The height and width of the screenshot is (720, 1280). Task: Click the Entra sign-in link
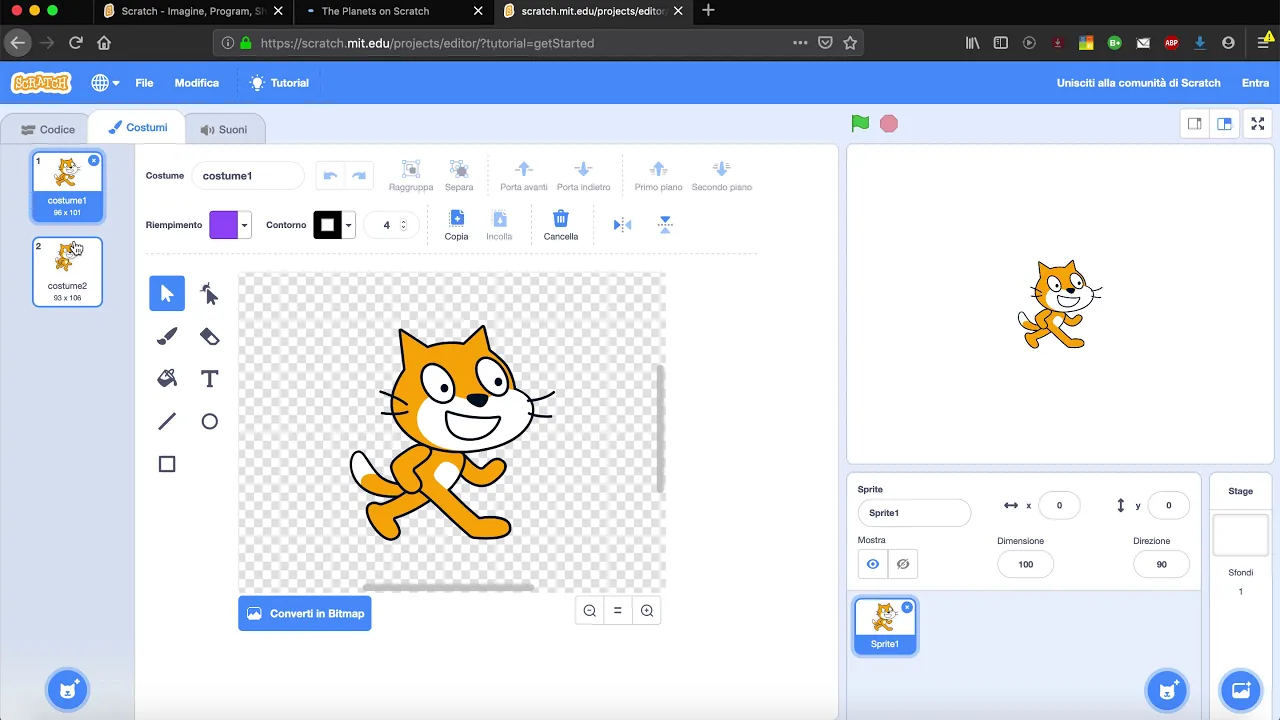tap(1255, 83)
